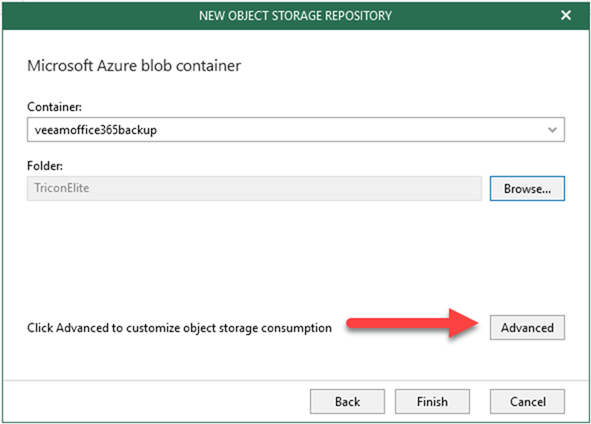Screen dimensions: 591x424
Task: Click the small down-arrow icon in container box
Action: (x=552, y=130)
